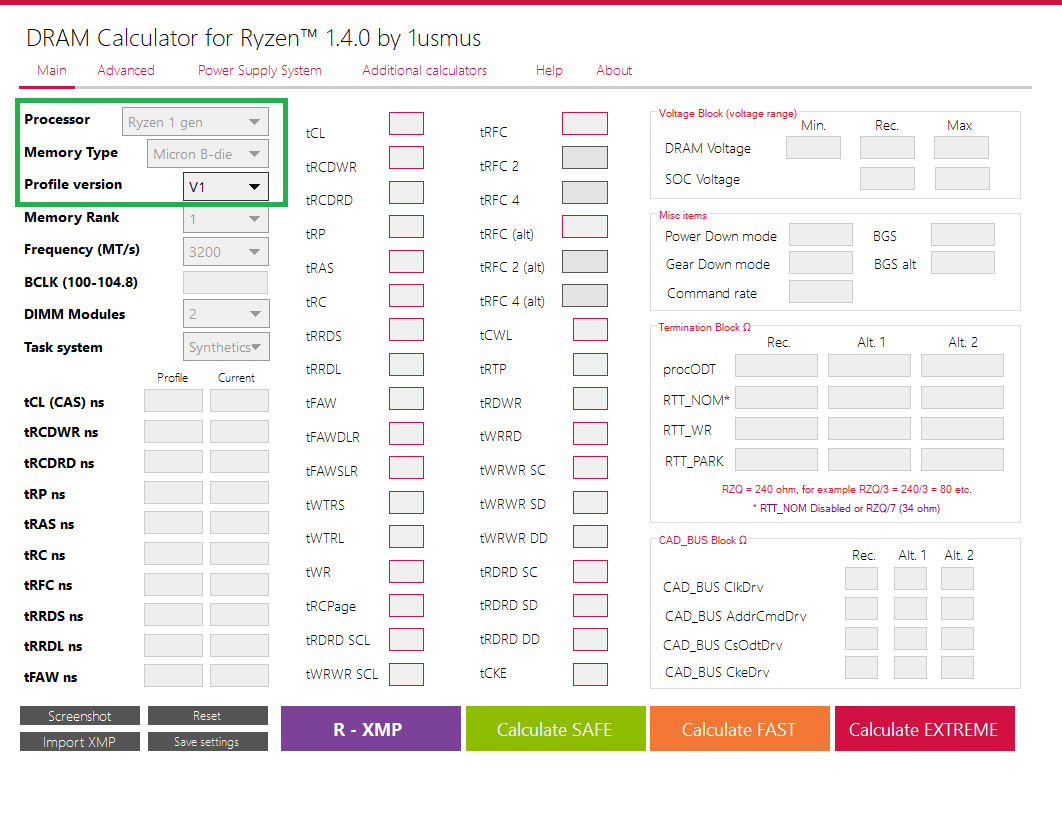
Task: Open the Memory Rank dropdown
Action: click(x=226, y=219)
